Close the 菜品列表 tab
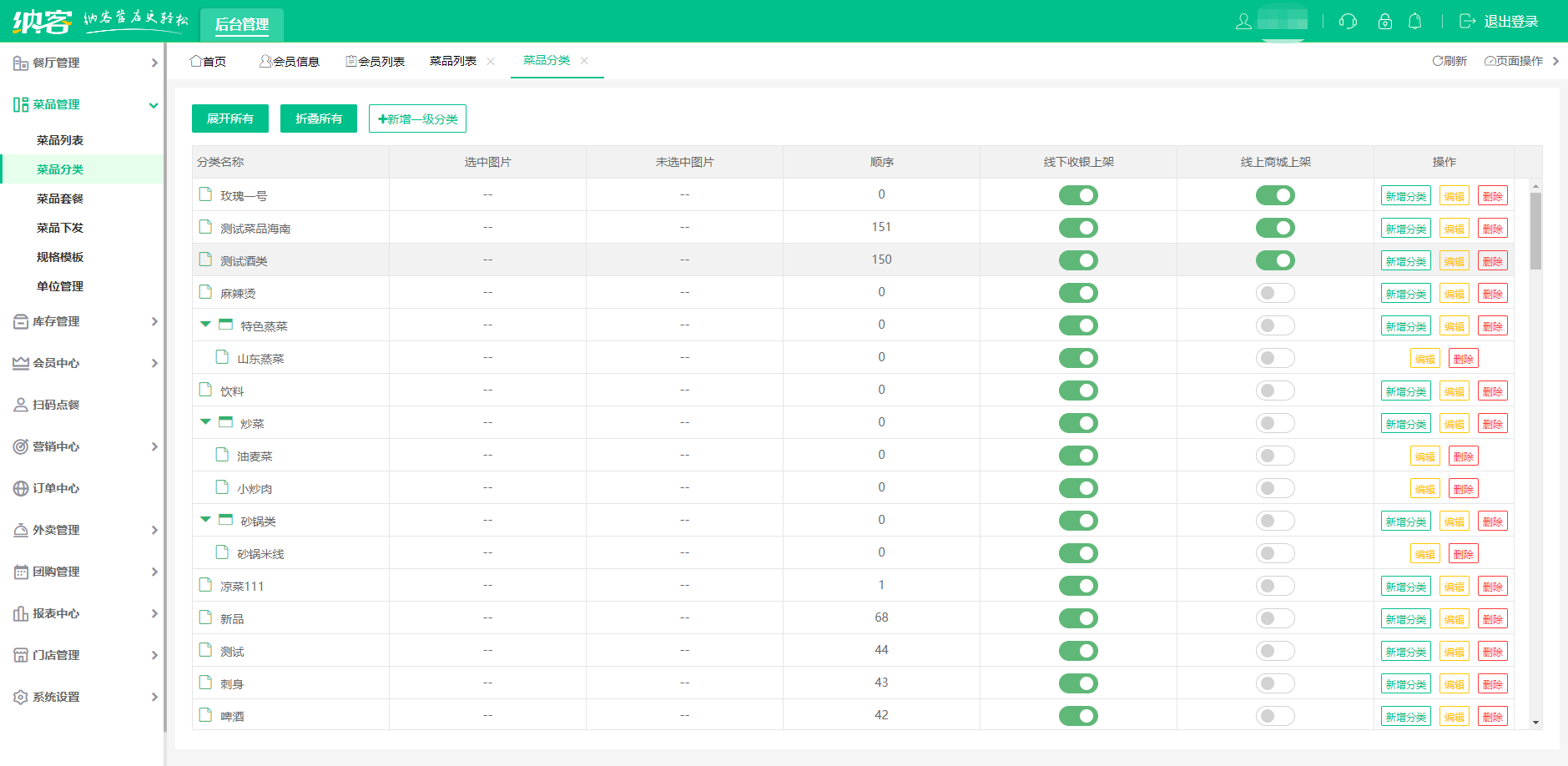The width and height of the screenshot is (1568, 766). pos(491,62)
